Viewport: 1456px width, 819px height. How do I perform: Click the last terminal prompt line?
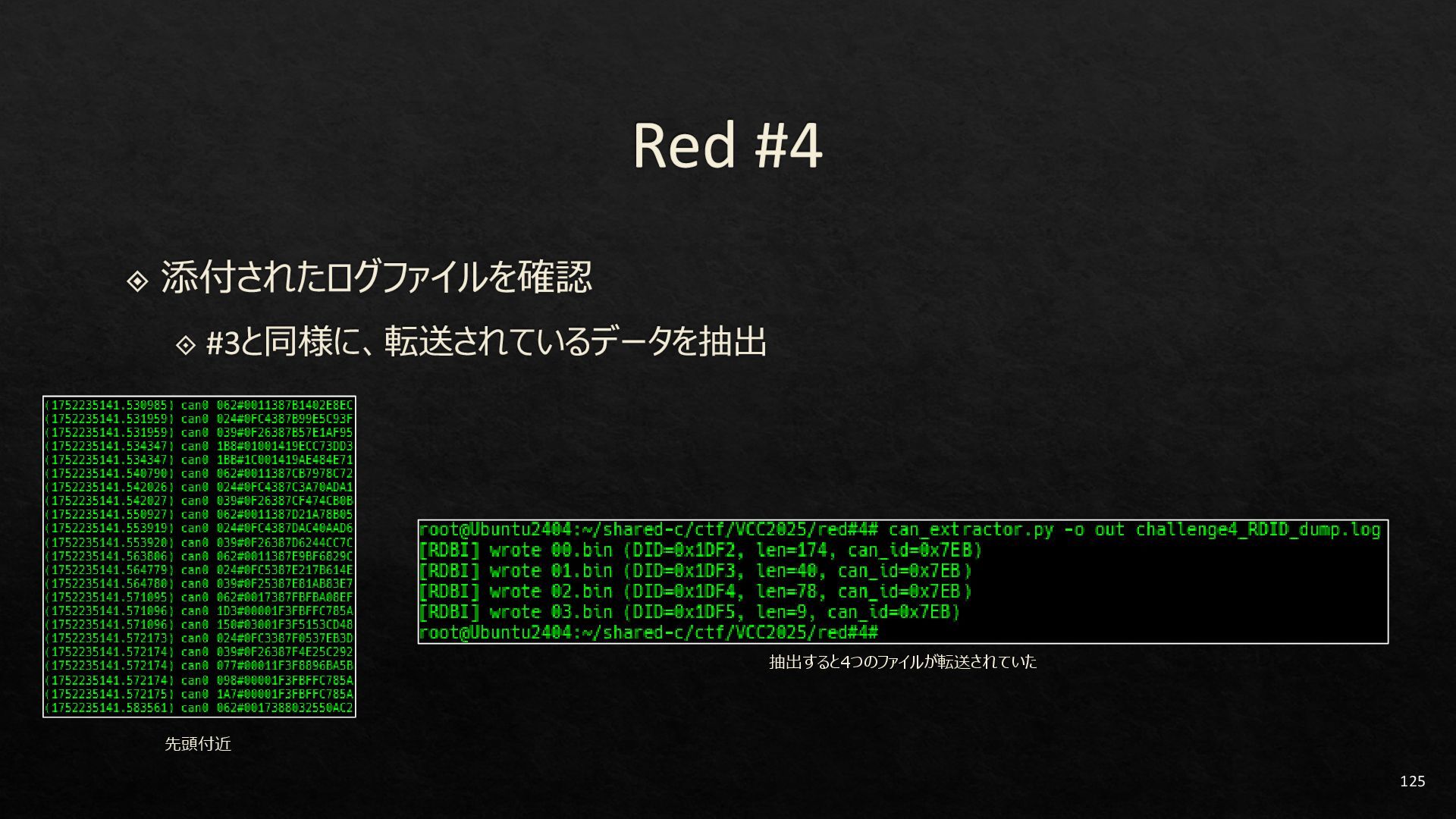pyautogui.click(x=648, y=632)
